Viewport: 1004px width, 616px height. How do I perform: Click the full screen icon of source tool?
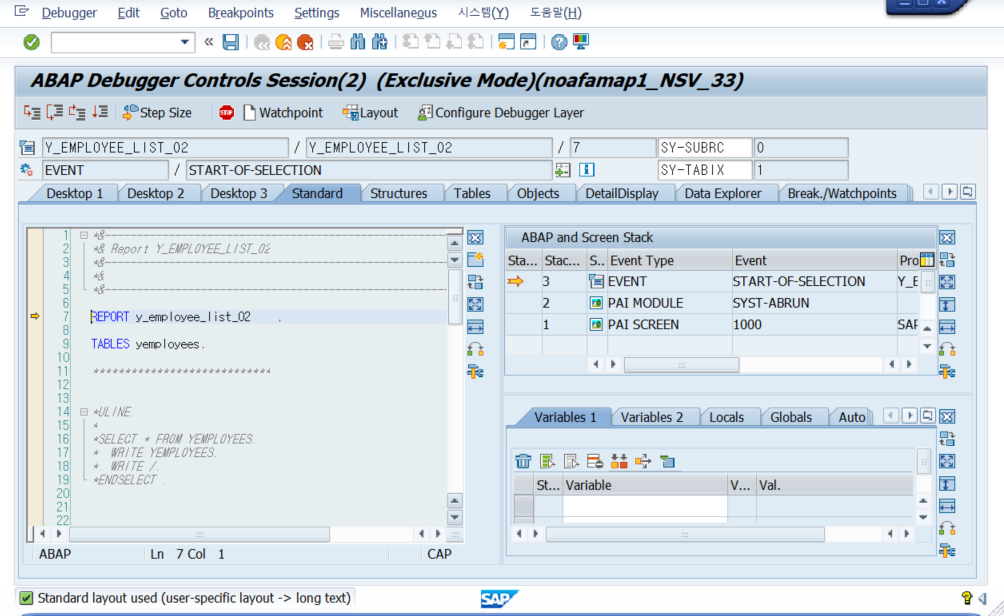point(475,304)
